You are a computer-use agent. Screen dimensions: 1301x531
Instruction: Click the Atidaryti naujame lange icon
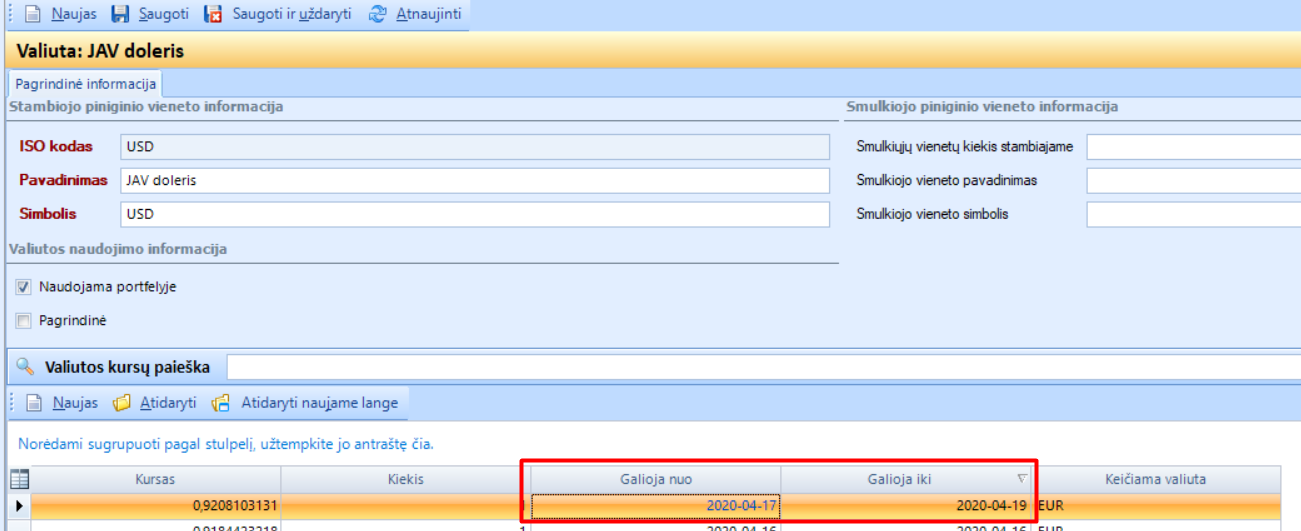tap(221, 403)
